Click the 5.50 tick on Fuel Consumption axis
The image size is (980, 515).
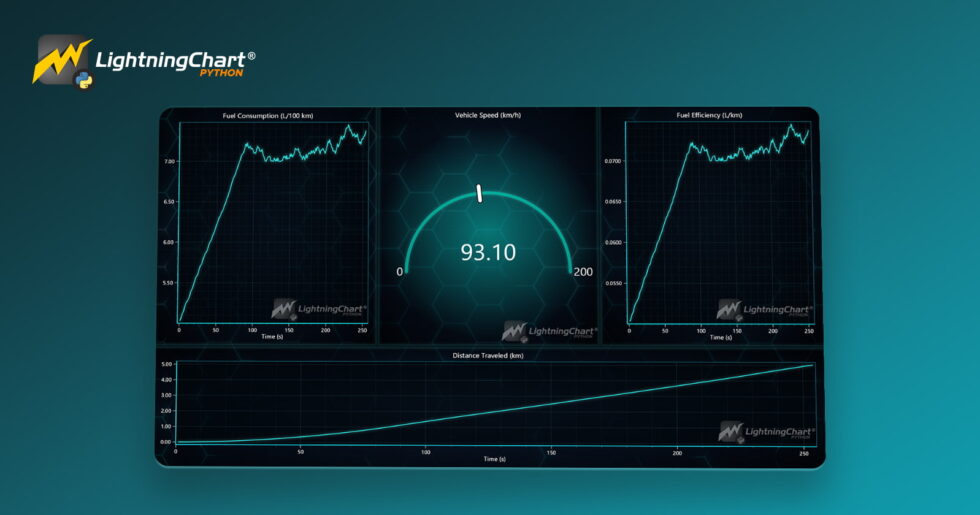[169, 282]
